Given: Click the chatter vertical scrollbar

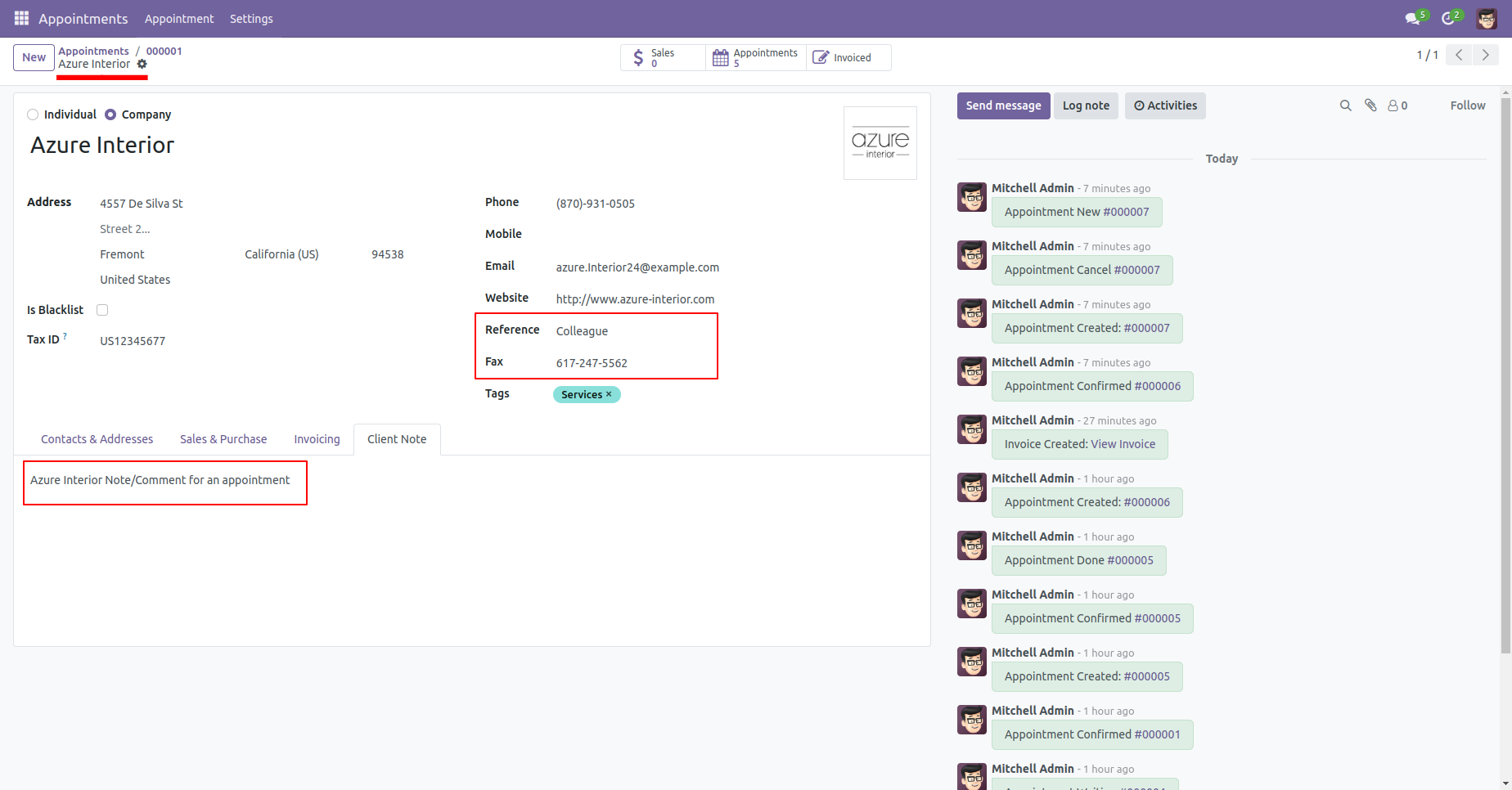Looking at the screenshot, I should coord(1505,376).
